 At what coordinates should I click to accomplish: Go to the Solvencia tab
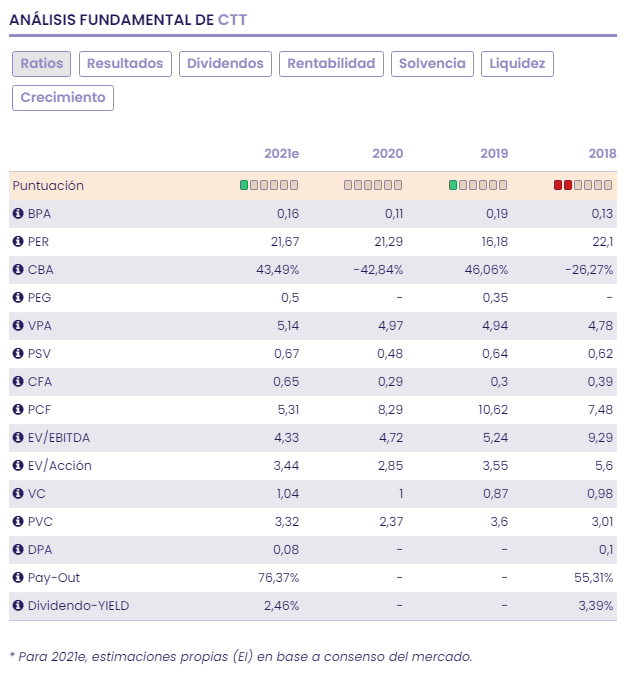432,64
